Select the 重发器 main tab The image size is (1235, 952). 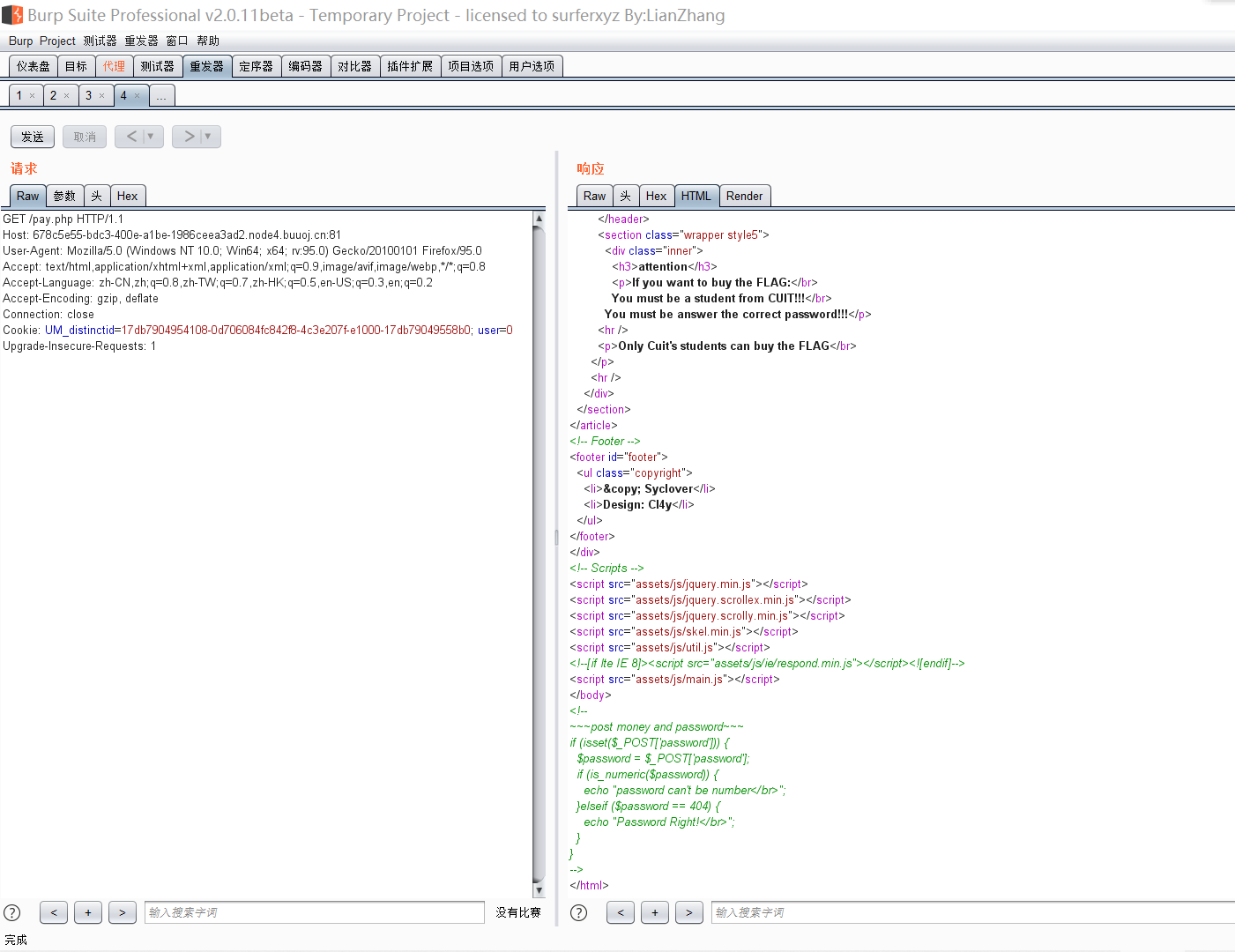pos(207,66)
